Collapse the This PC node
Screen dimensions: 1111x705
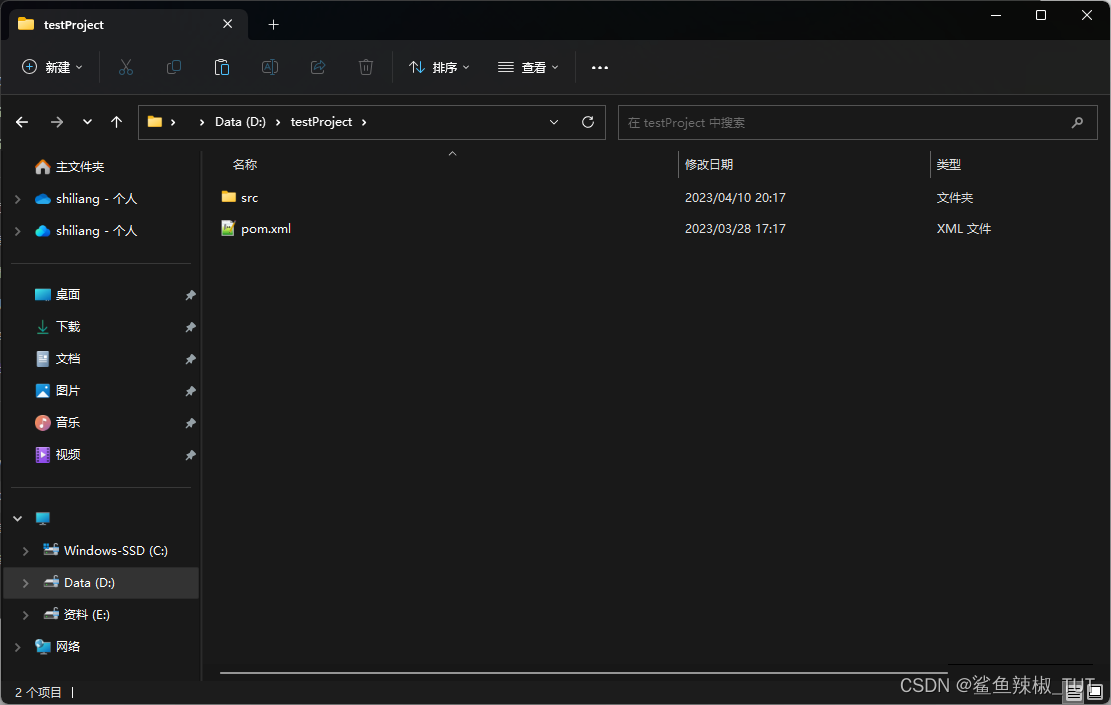[18, 519]
